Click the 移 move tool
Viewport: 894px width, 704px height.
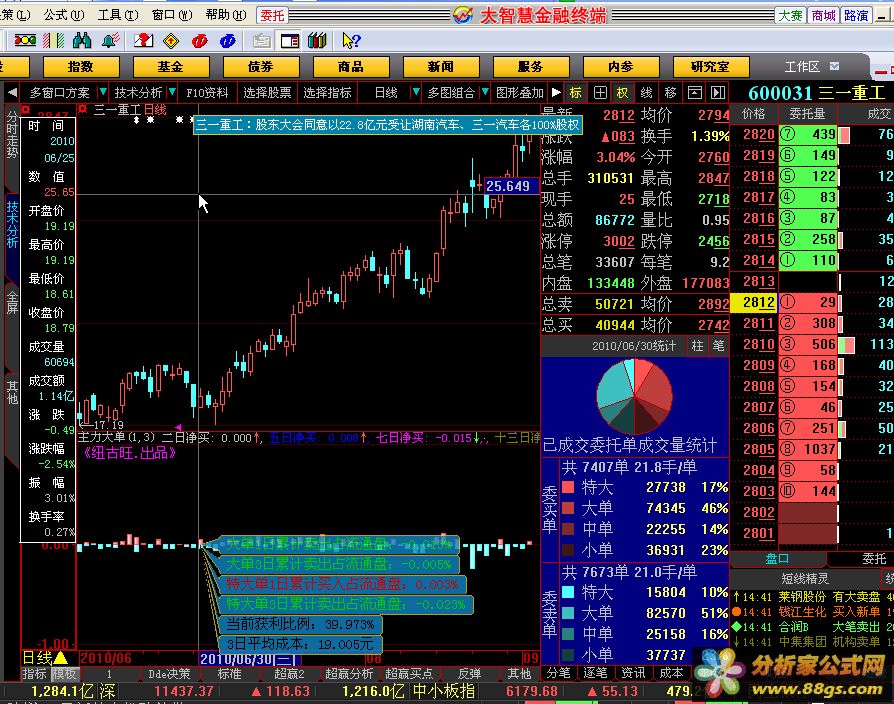pos(670,92)
